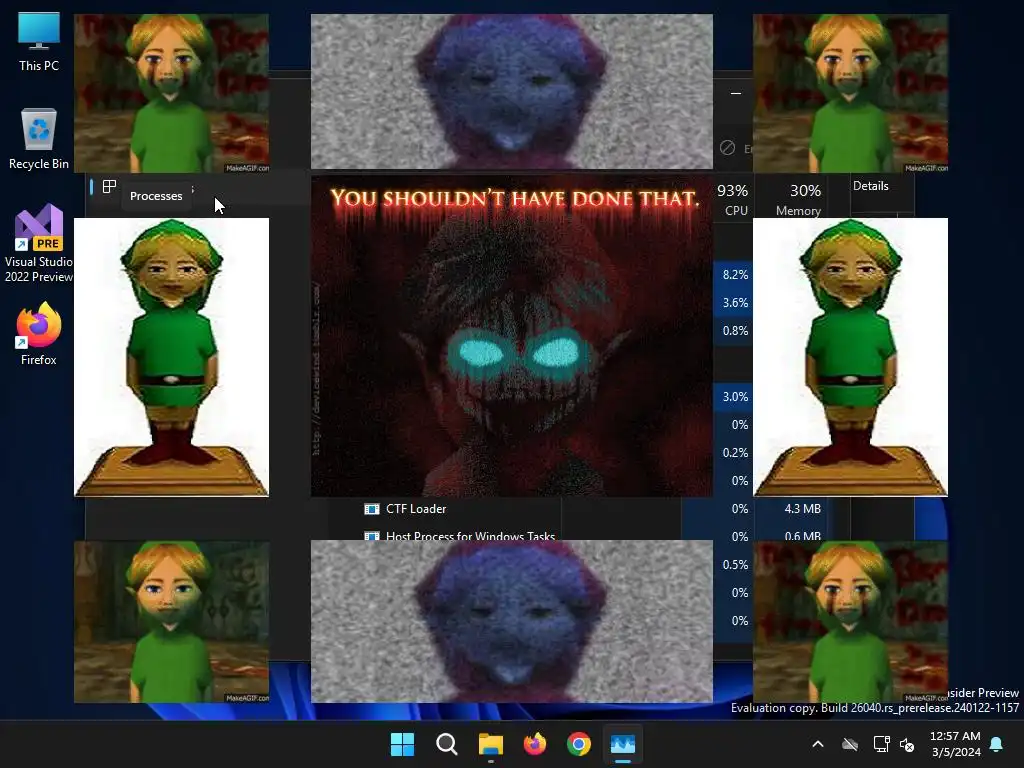Minimize the Task Manager window
Screen dimensions: 1024x768
[x=736, y=93]
